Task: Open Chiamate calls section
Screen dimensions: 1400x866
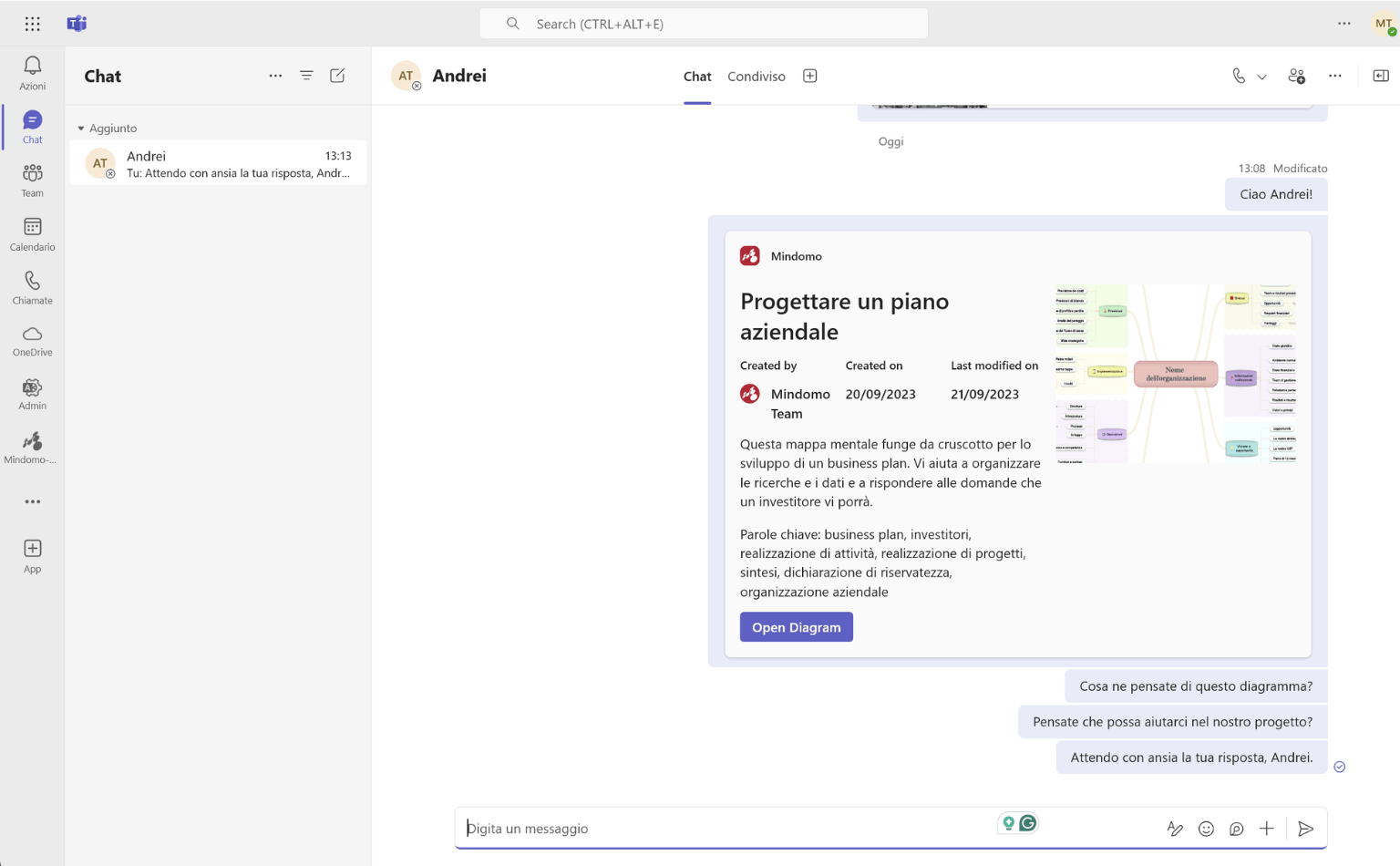Action: pos(33,288)
